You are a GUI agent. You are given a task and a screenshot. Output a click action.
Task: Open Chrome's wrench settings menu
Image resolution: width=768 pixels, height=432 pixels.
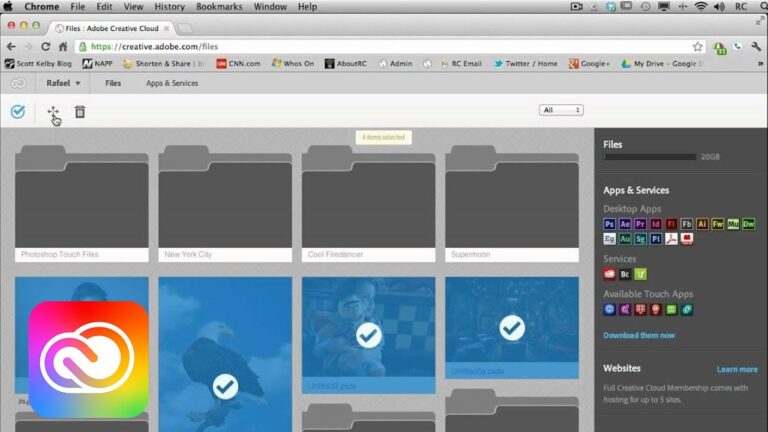tap(756, 47)
